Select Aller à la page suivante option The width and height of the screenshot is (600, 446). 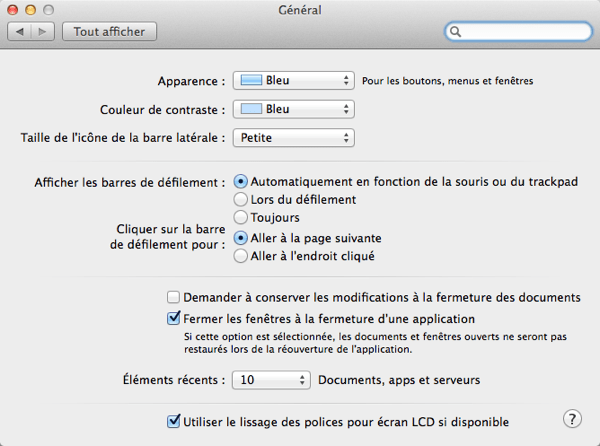click(x=241, y=238)
